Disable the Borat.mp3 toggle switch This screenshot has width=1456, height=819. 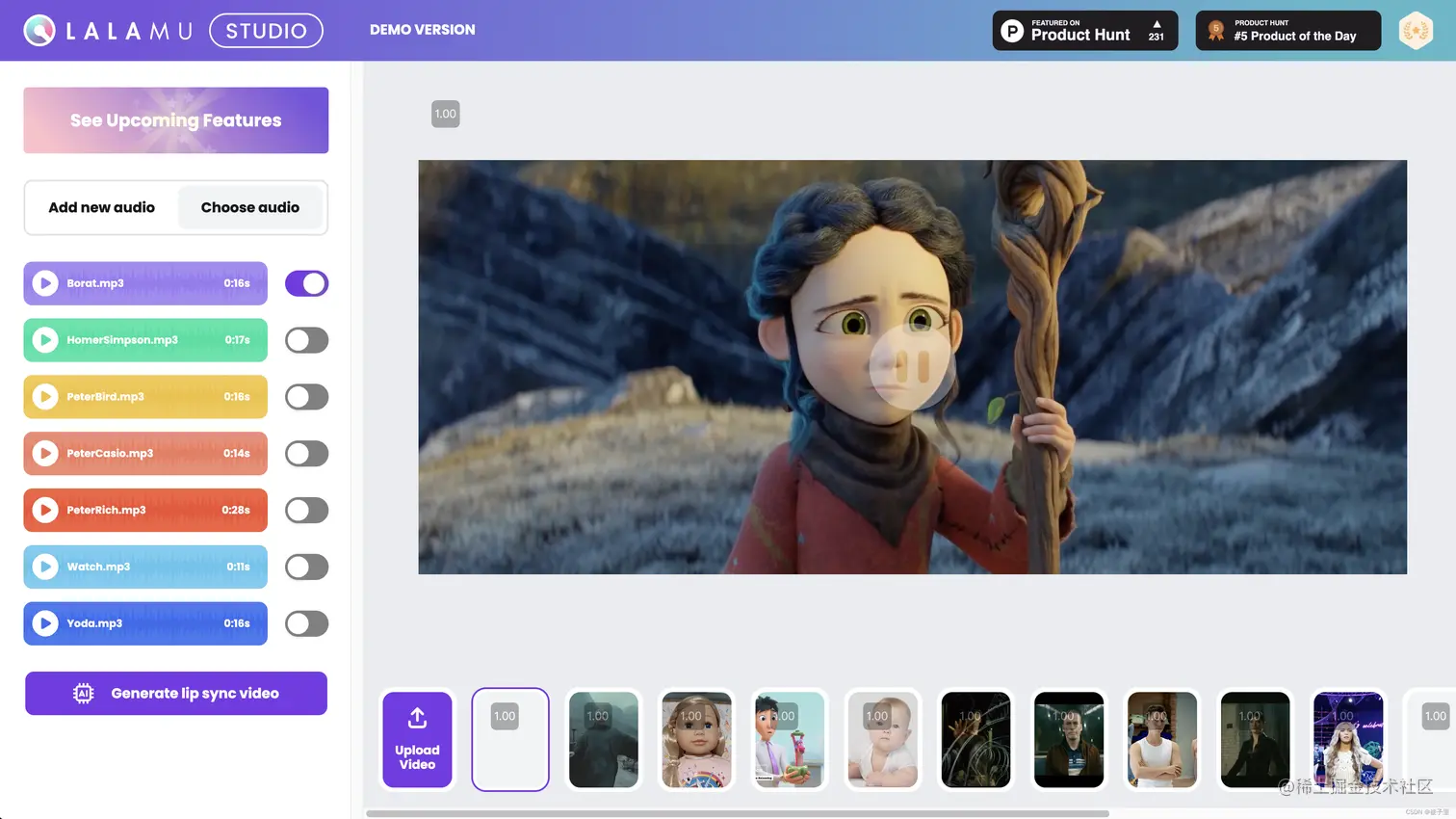(306, 283)
